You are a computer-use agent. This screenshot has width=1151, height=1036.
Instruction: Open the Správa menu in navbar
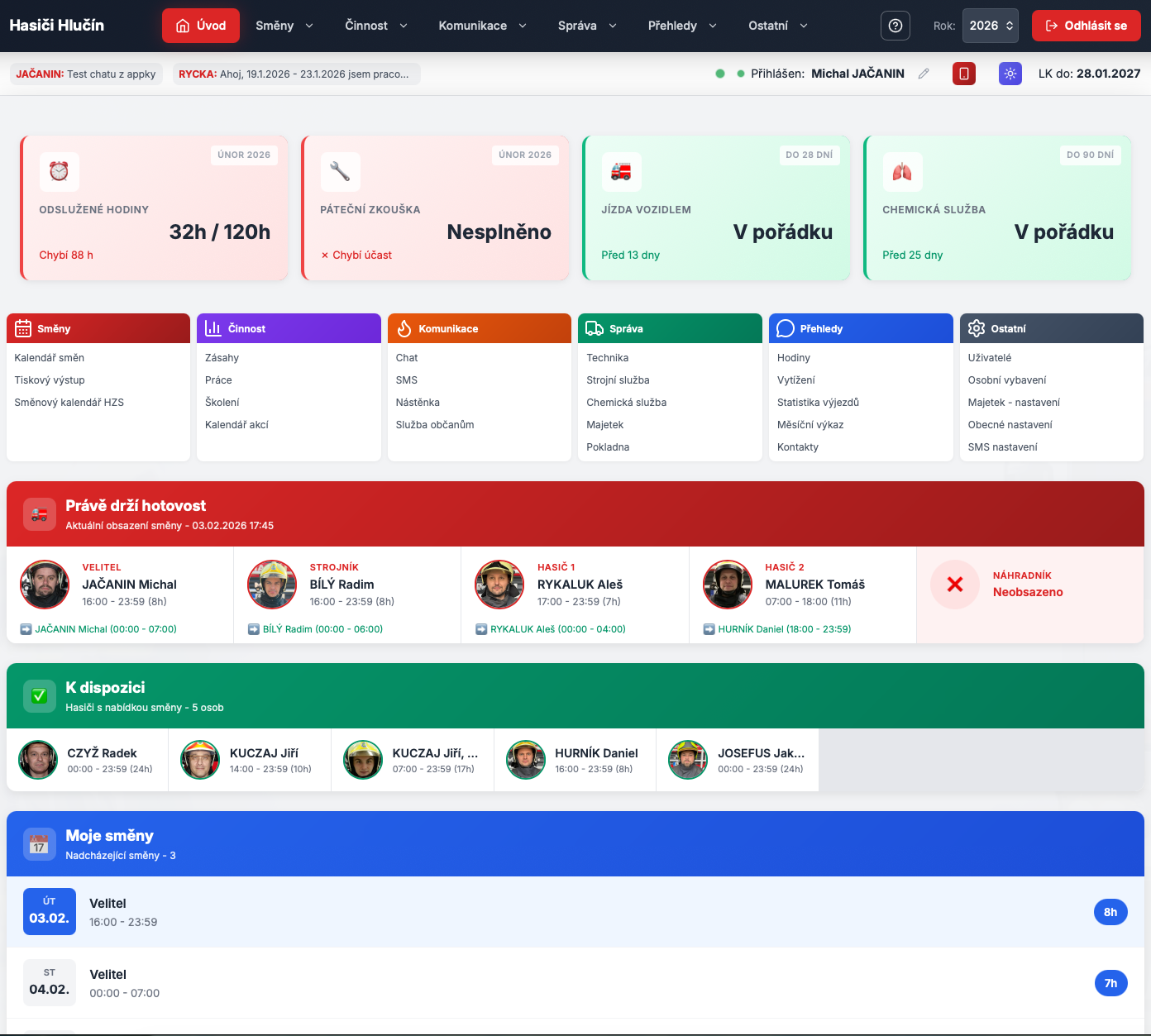586,26
